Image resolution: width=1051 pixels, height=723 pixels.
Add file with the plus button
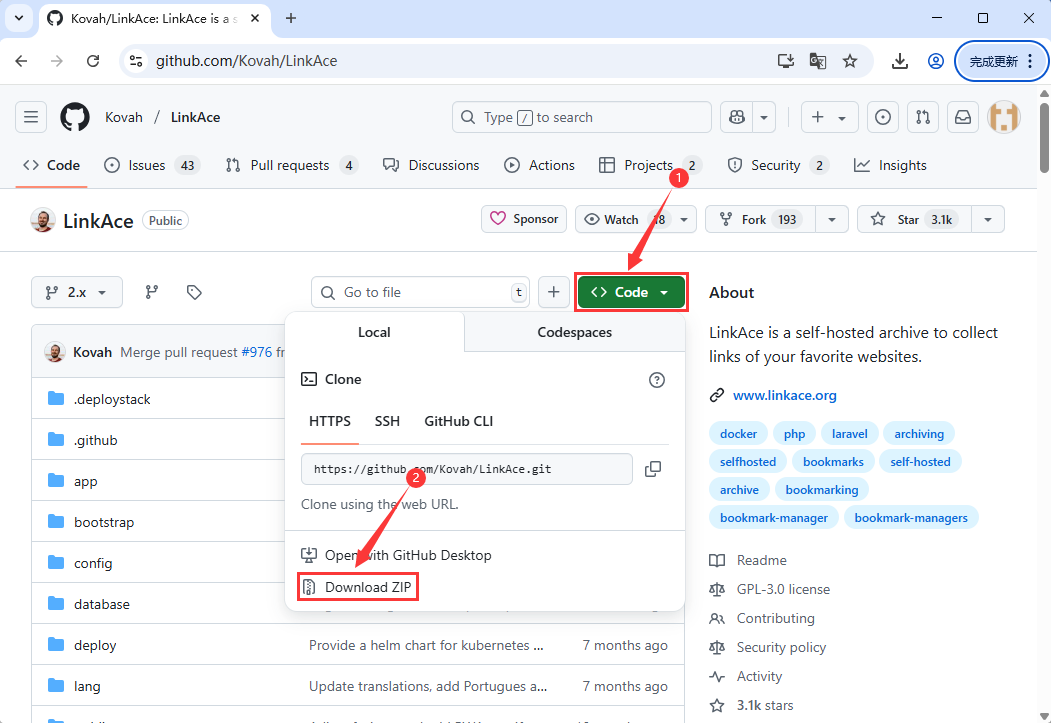point(554,292)
